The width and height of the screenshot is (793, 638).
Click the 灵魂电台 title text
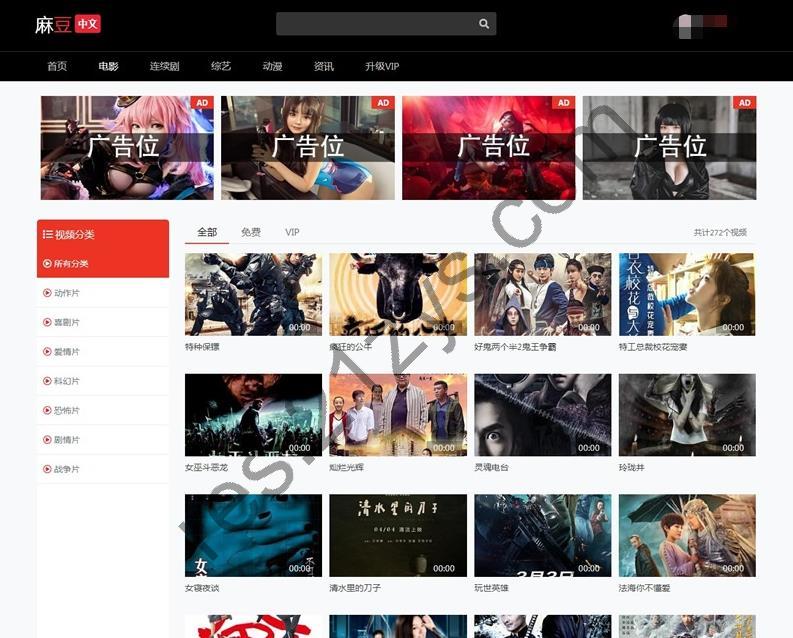coord(491,468)
